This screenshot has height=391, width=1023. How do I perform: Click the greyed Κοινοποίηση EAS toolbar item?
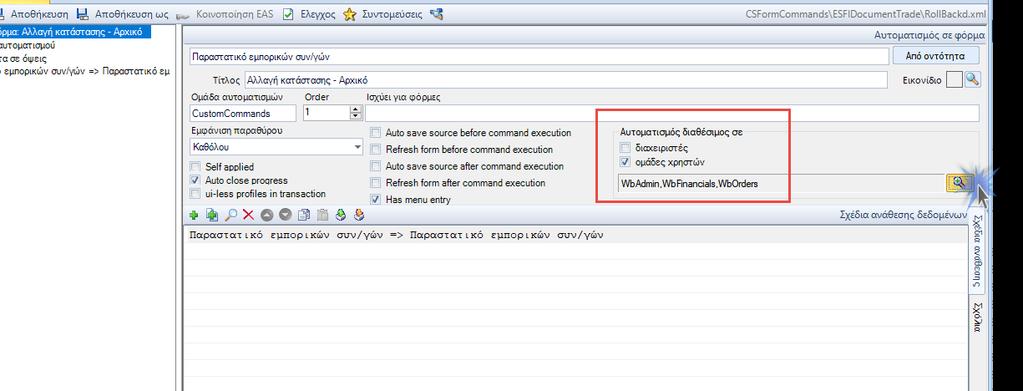tap(226, 14)
